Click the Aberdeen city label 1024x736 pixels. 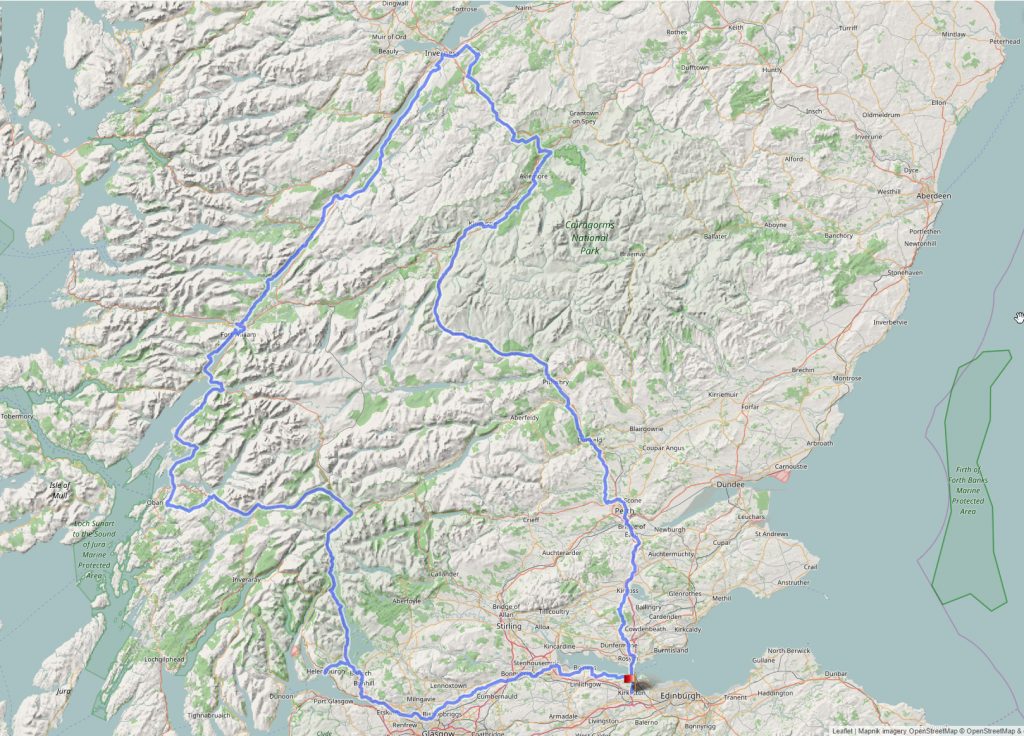pyautogui.click(x=934, y=196)
